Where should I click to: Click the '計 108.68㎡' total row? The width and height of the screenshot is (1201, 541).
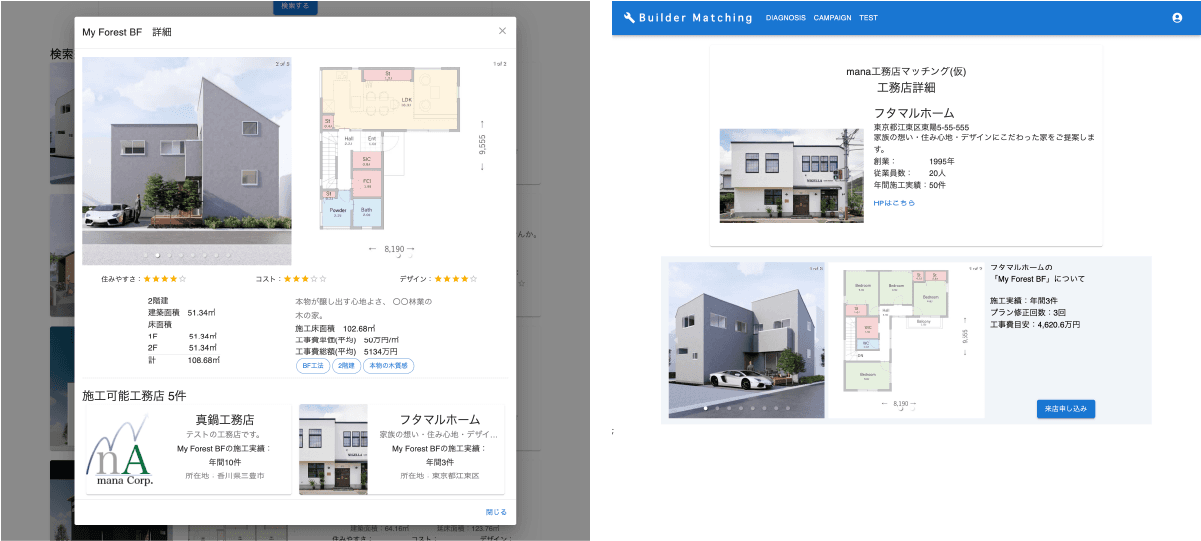(x=184, y=360)
